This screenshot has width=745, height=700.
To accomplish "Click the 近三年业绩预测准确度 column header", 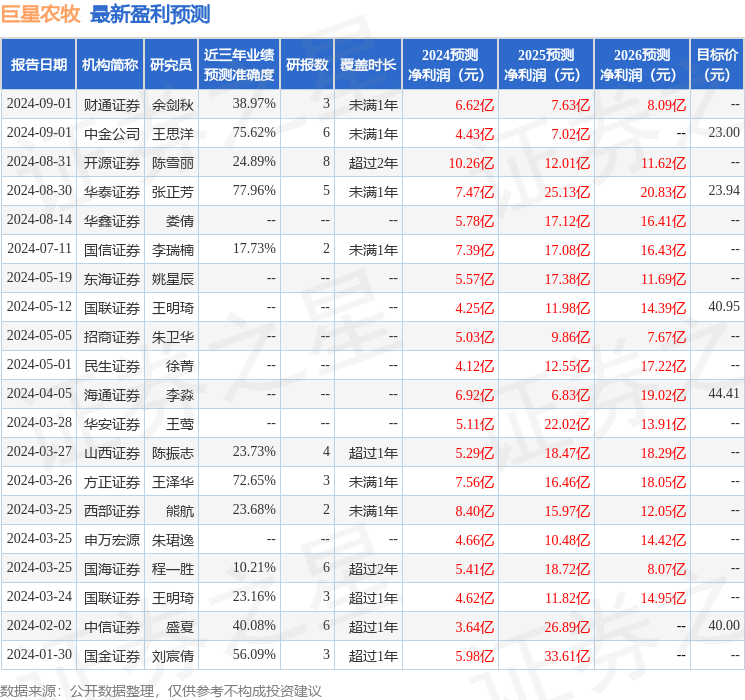I will pos(239,65).
